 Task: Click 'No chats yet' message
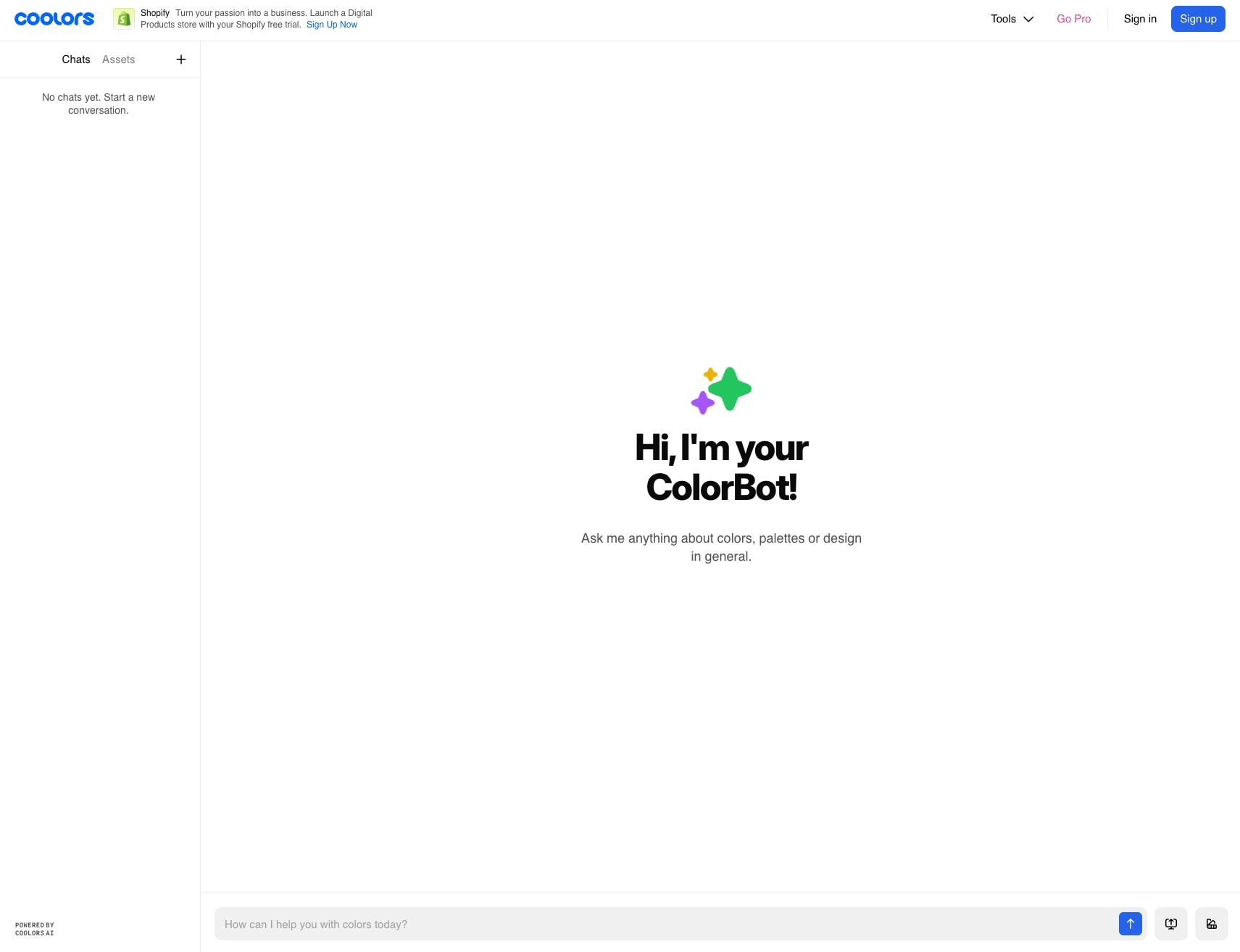tap(99, 104)
